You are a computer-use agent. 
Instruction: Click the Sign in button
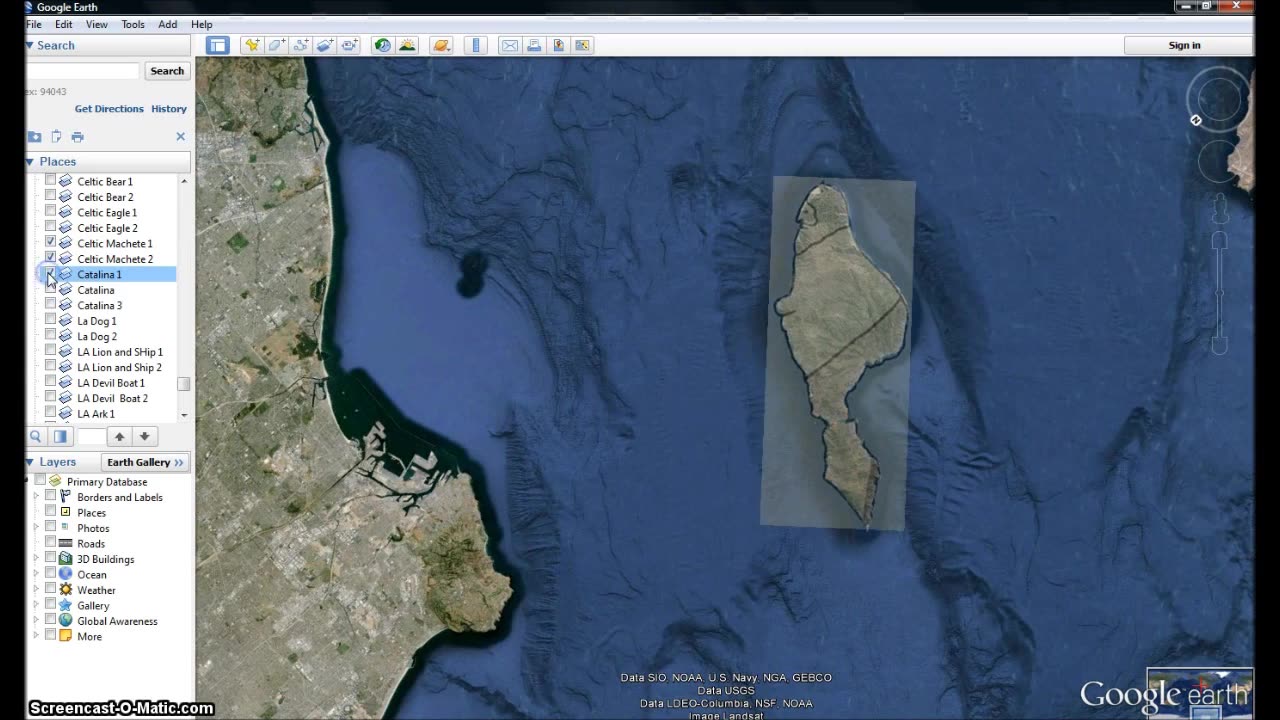click(1185, 45)
